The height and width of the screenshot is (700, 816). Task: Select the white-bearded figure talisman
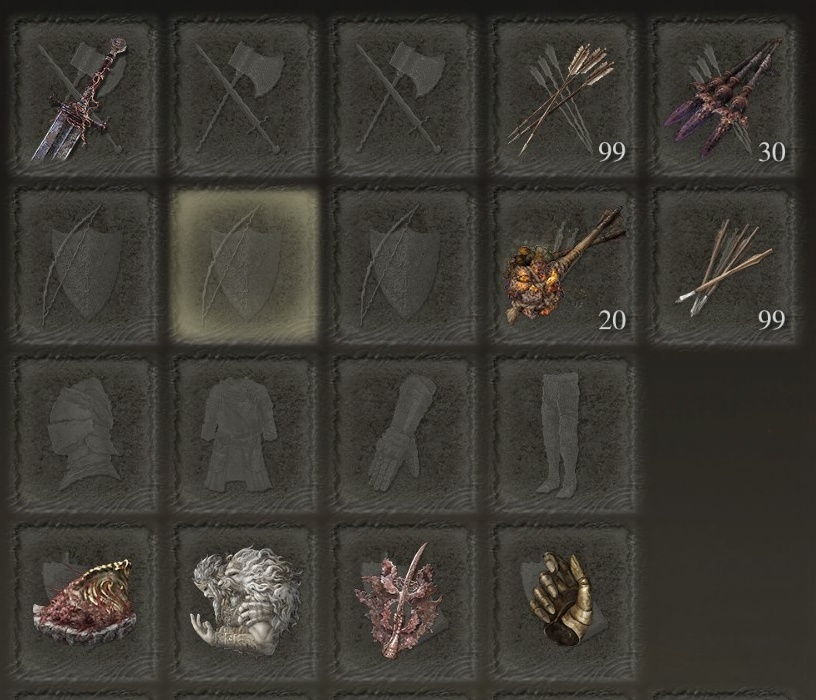tap(245, 602)
